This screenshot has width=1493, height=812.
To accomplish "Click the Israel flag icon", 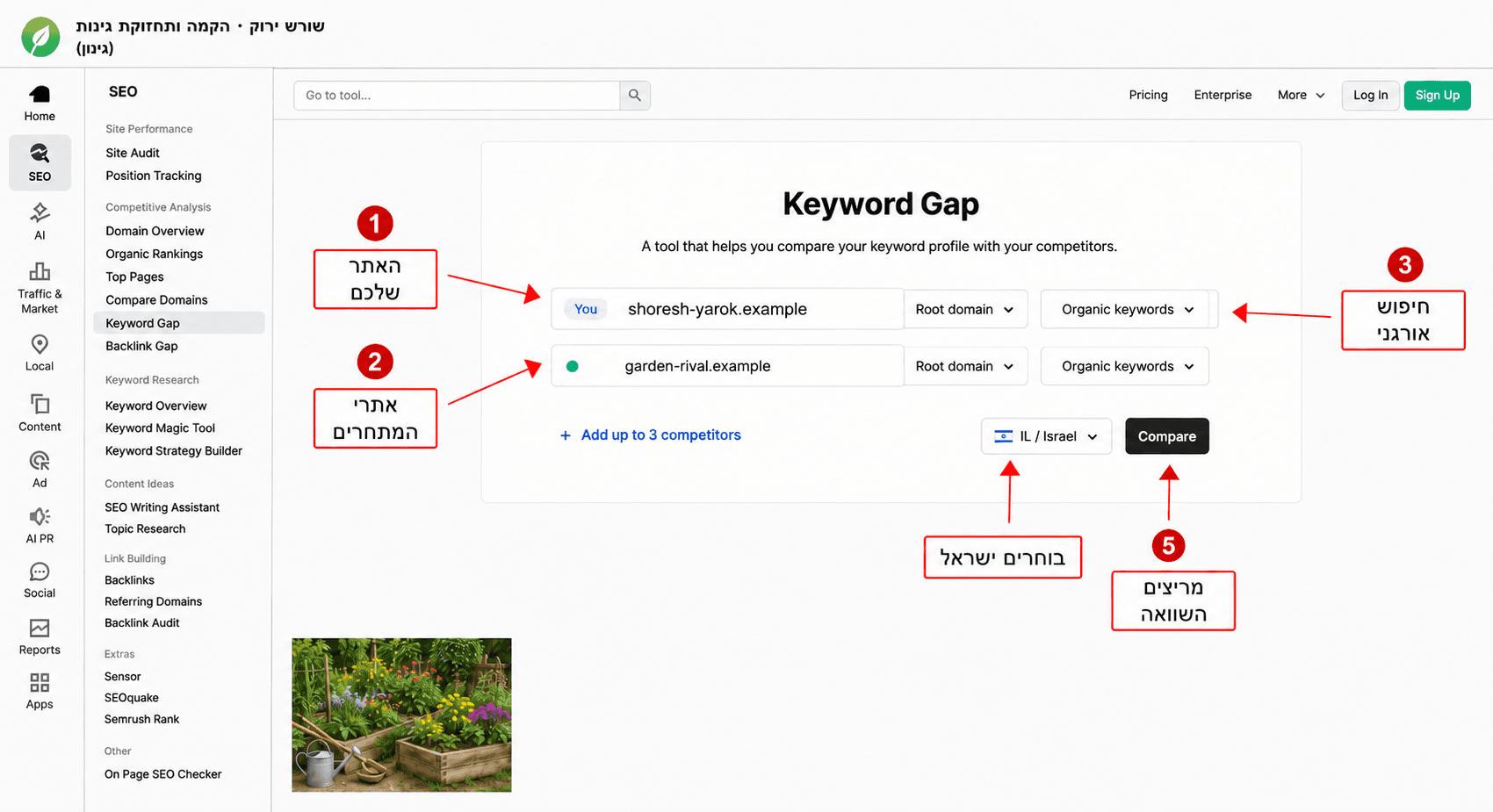I will (x=1004, y=436).
